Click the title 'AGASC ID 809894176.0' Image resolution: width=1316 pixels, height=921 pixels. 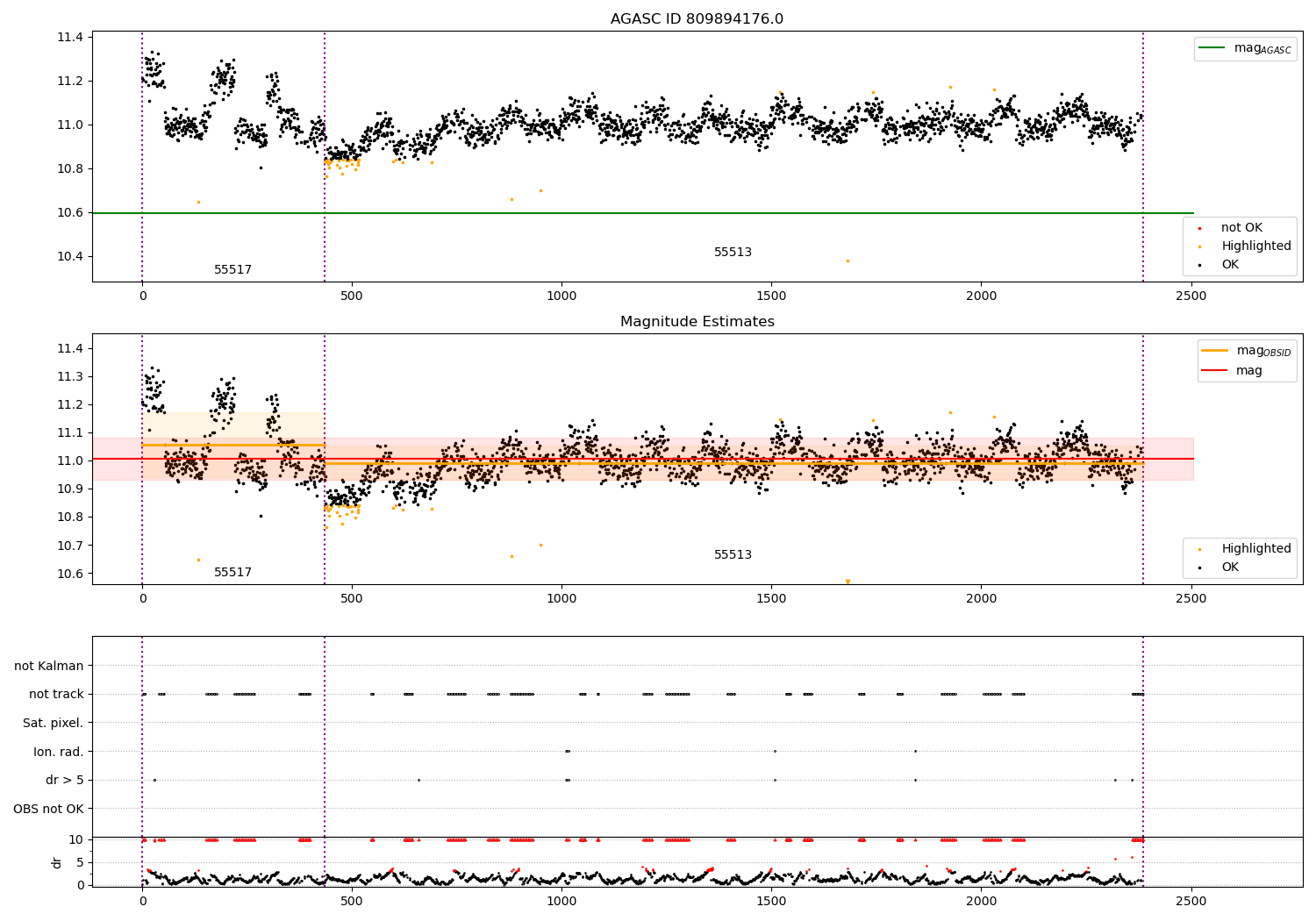click(697, 19)
